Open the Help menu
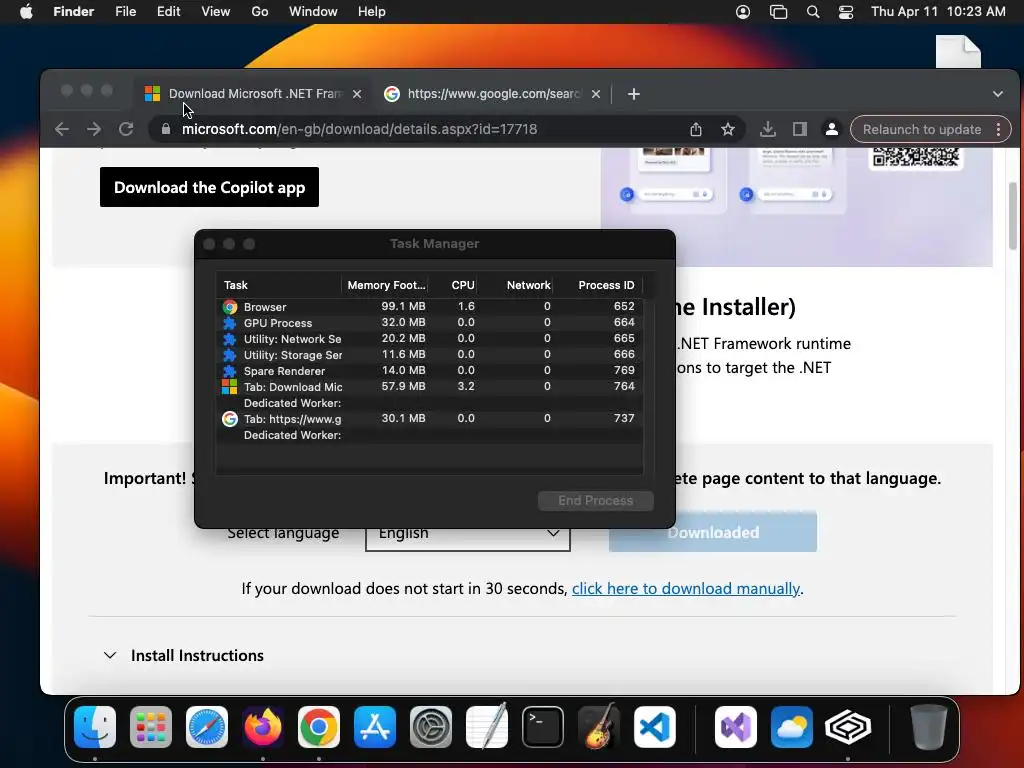1024x768 pixels. tap(372, 12)
